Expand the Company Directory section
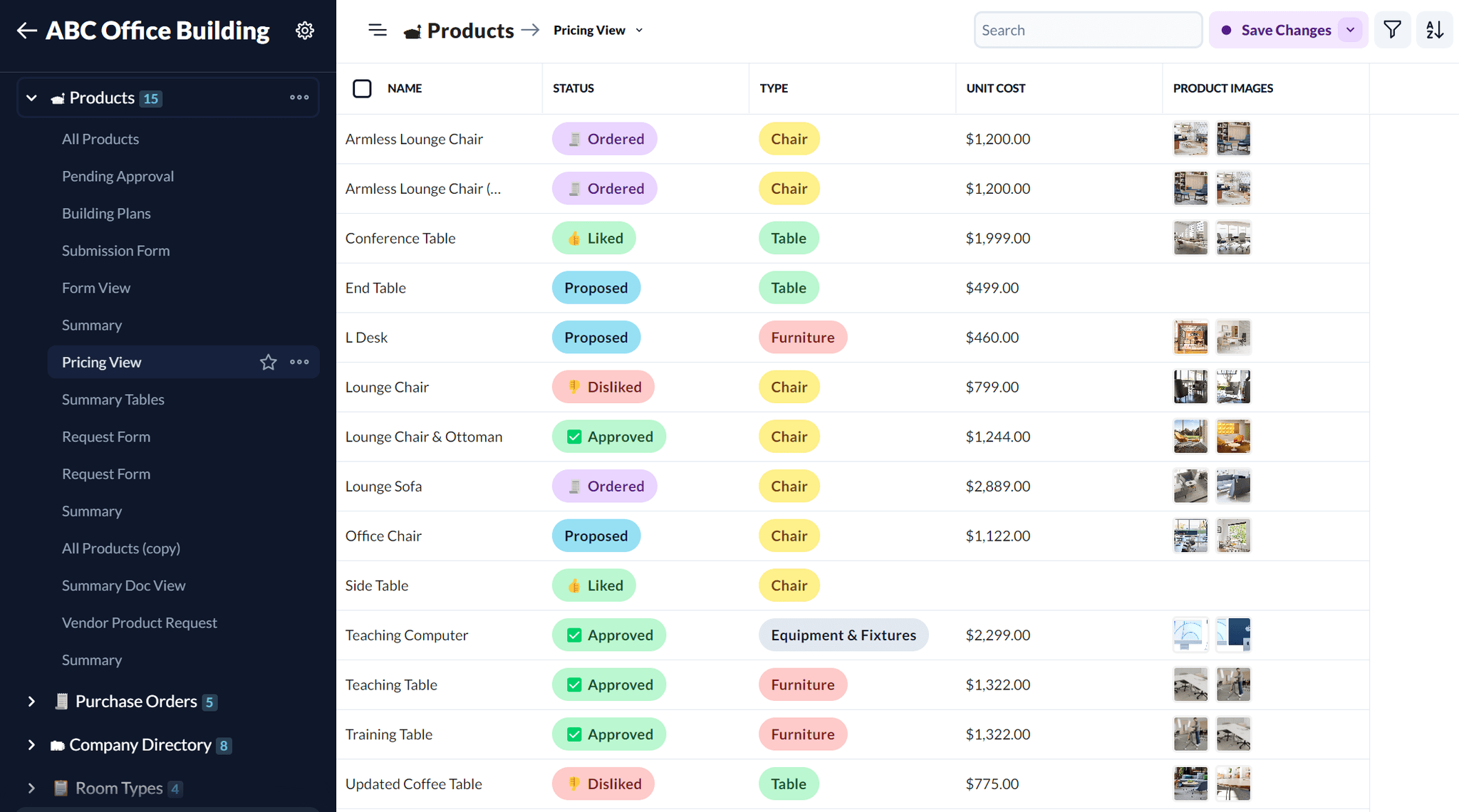Viewport: 1459px width, 812px height. (31, 745)
